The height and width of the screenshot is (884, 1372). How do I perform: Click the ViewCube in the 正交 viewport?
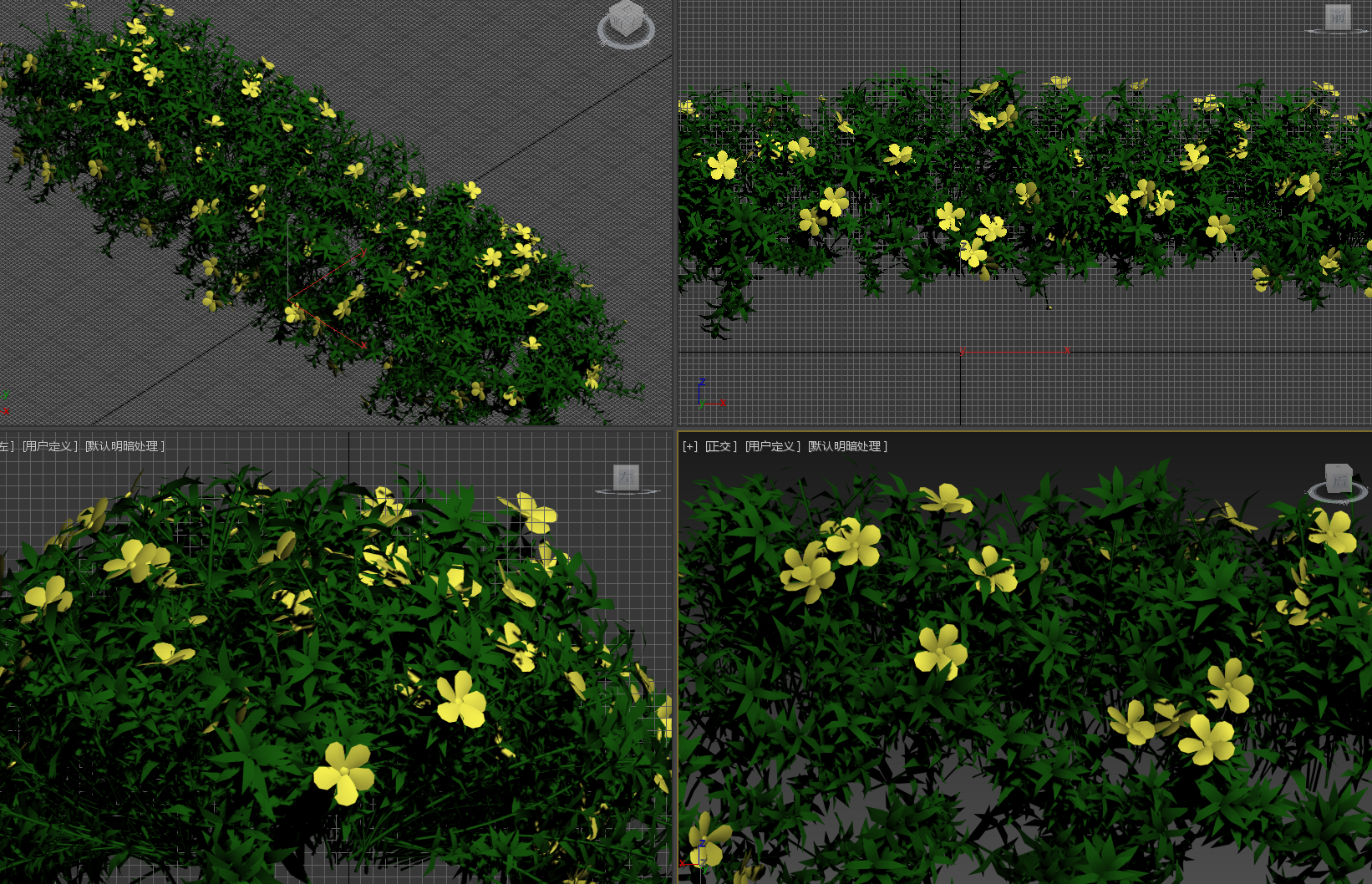(1338, 483)
